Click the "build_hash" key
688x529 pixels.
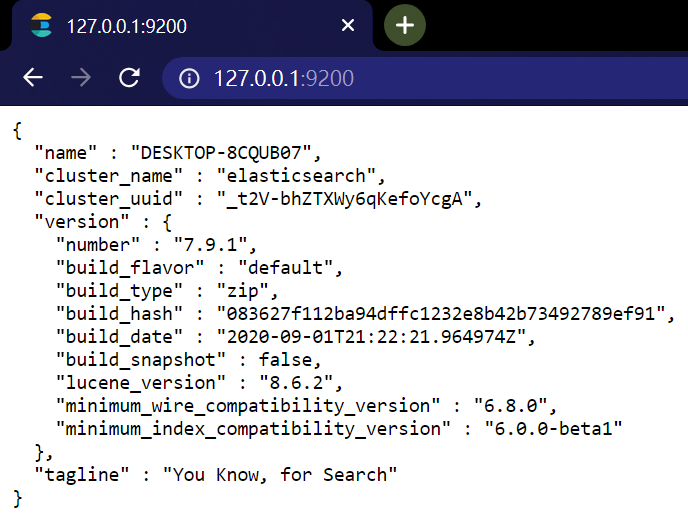pyautogui.click(x=119, y=314)
